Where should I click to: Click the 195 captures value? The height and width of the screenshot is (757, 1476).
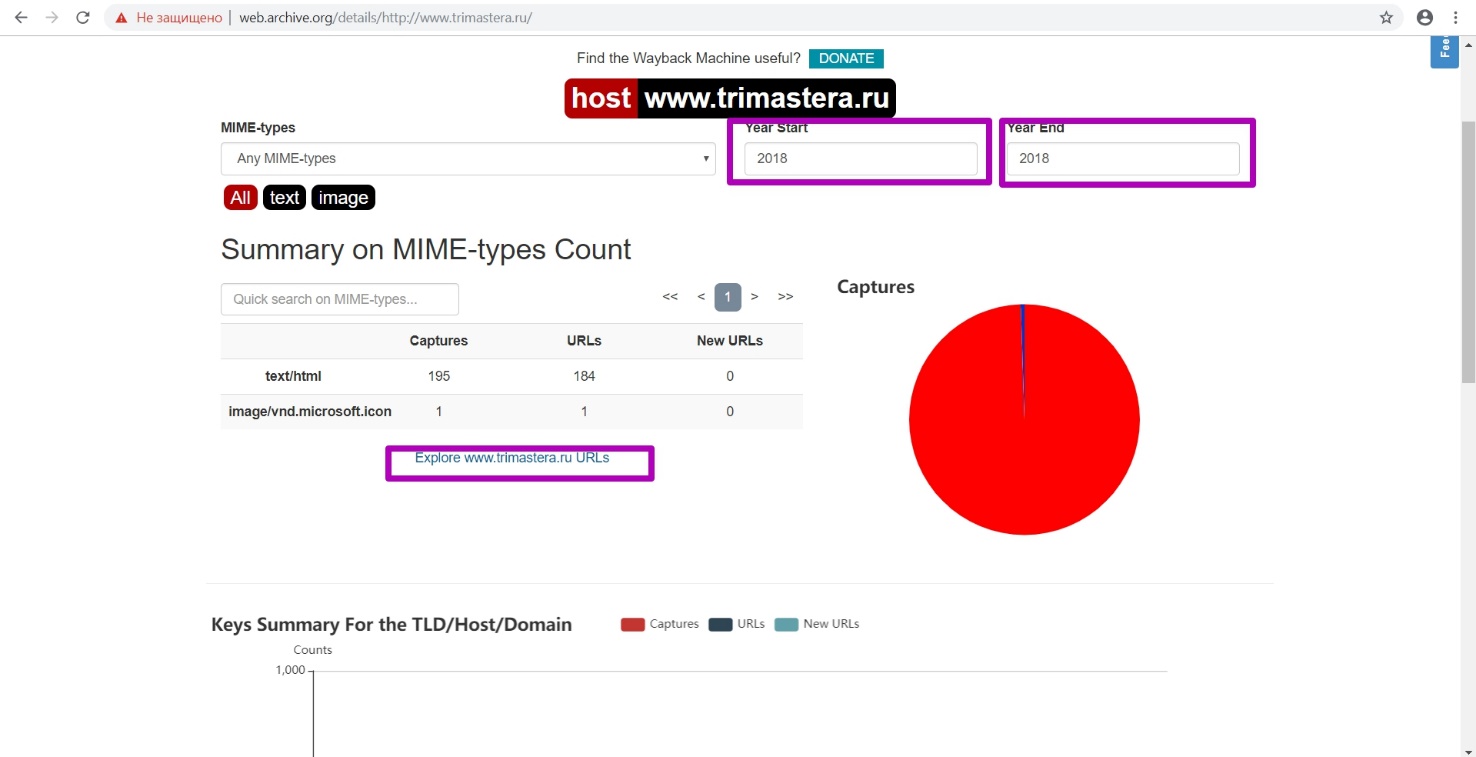pos(439,376)
